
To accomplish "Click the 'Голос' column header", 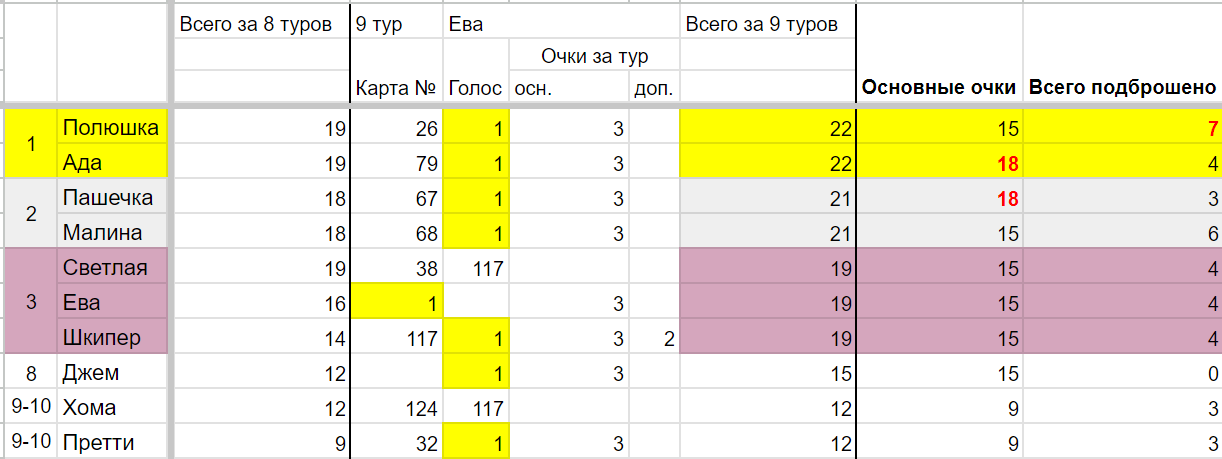I will point(476,88).
